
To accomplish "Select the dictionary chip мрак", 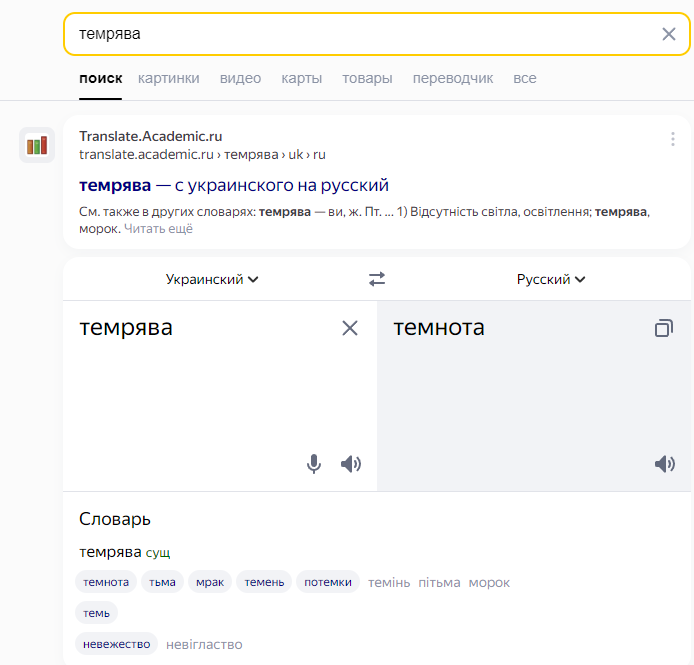I will coord(210,582).
